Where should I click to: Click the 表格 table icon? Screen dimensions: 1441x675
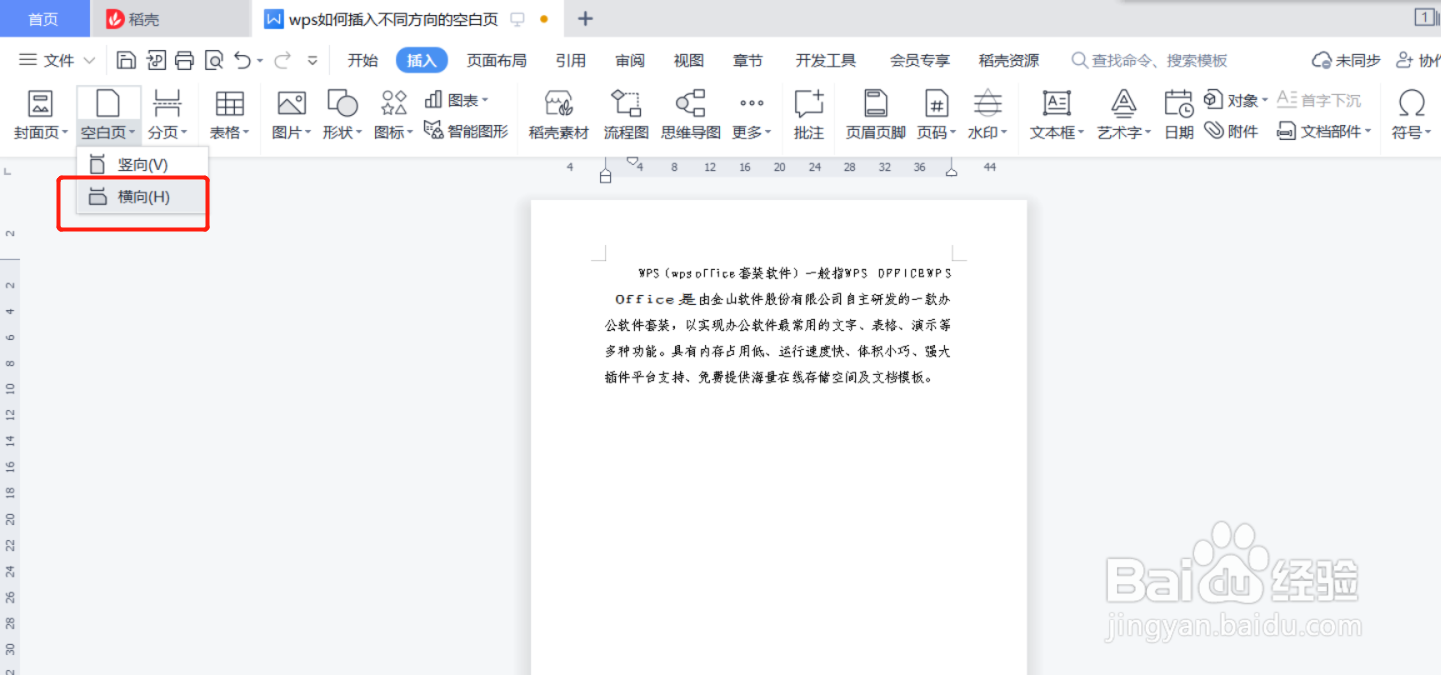pos(229,103)
